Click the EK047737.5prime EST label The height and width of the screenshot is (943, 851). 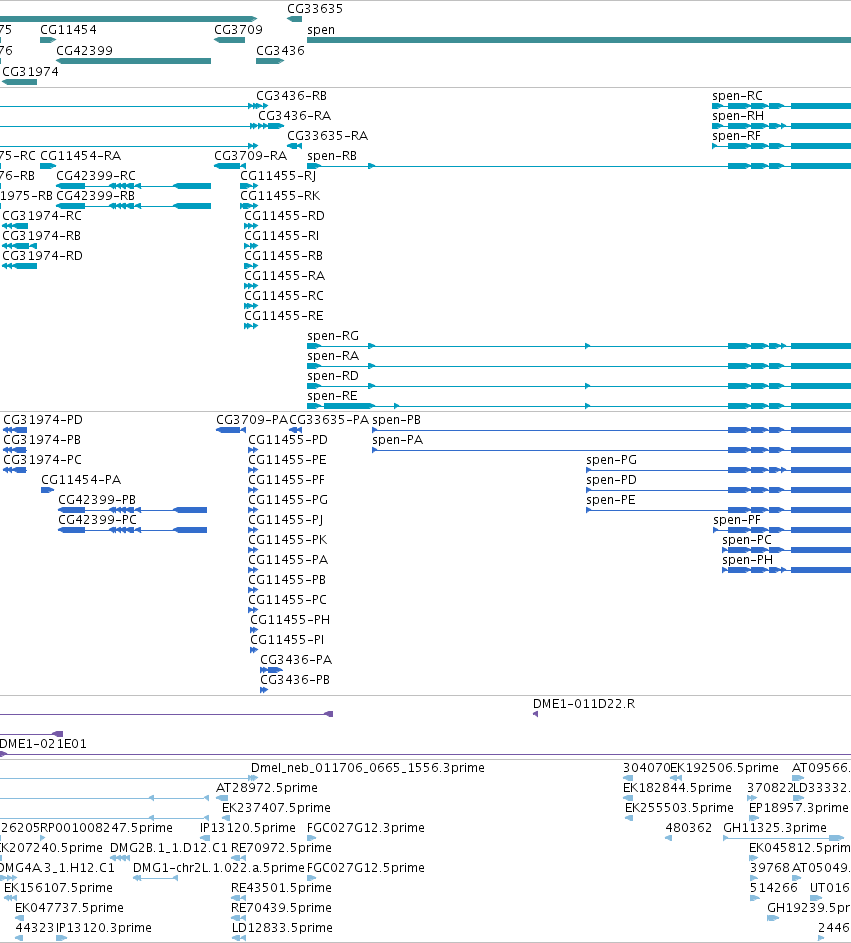pyautogui.click(x=69, y=908)
